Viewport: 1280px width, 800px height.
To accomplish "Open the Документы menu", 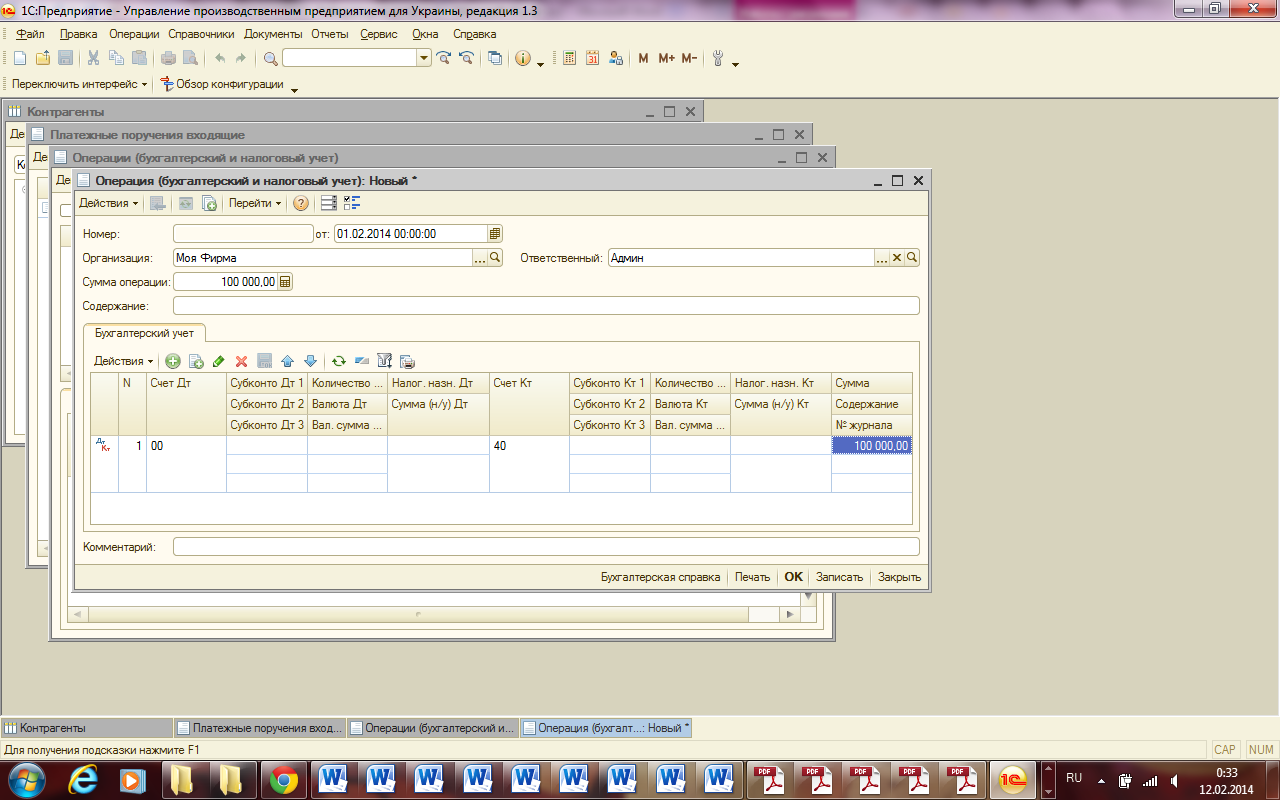I will coord(273,34).
